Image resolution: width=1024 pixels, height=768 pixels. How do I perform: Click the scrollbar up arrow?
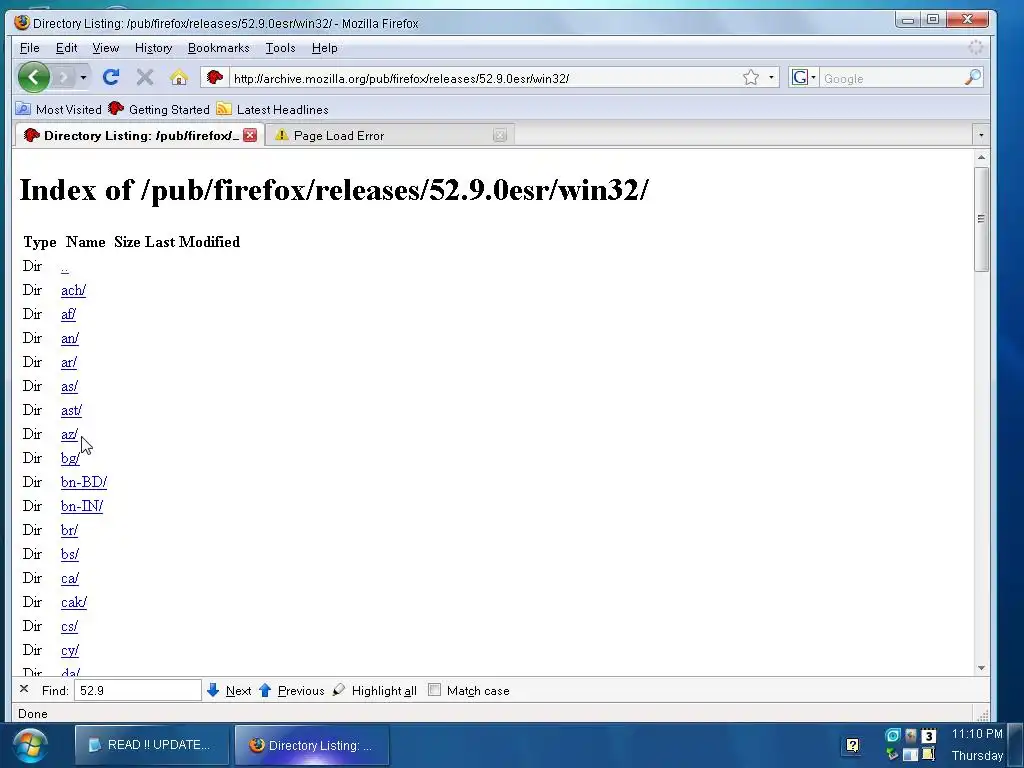click(981, 157)
